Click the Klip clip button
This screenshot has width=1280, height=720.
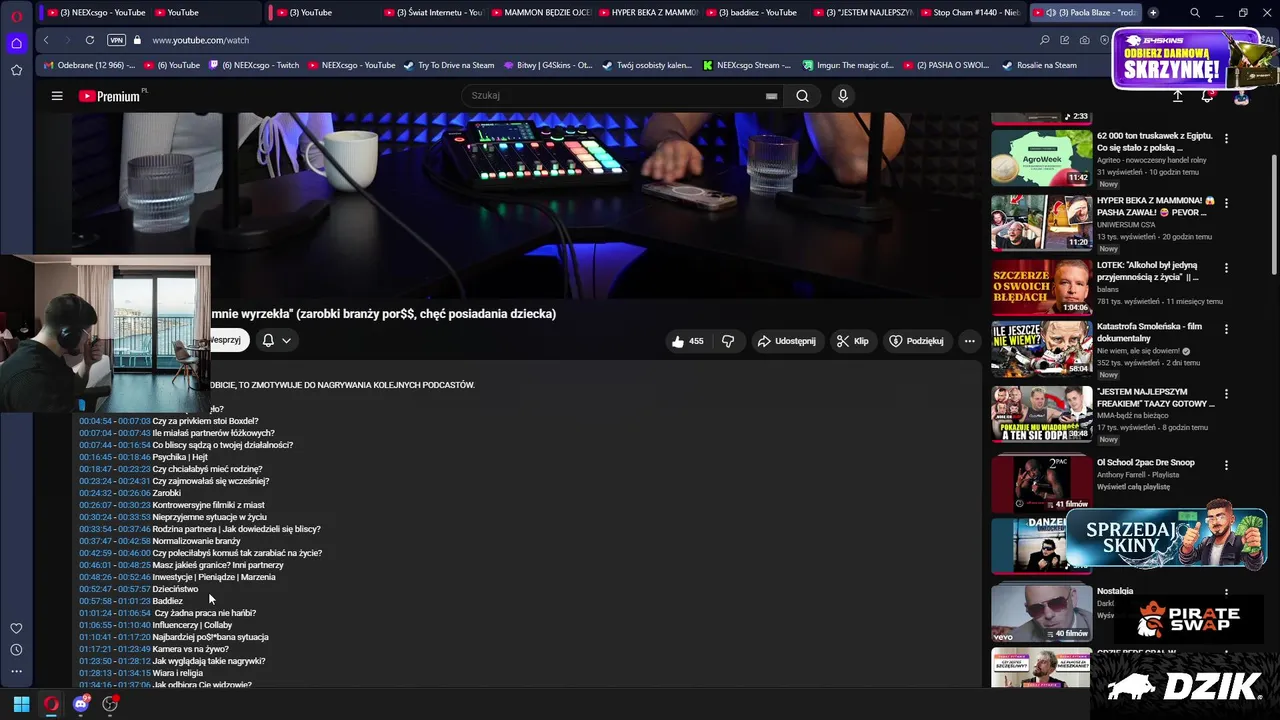tap(852, 341)
